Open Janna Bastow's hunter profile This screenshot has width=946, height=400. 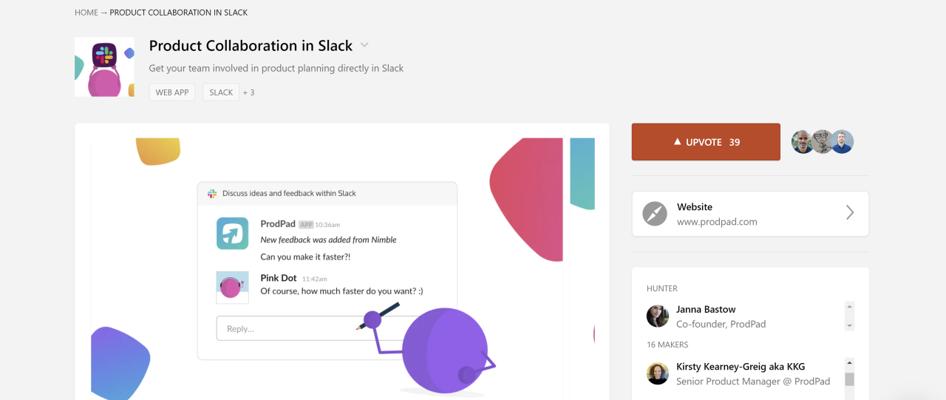tap(706, 310)
